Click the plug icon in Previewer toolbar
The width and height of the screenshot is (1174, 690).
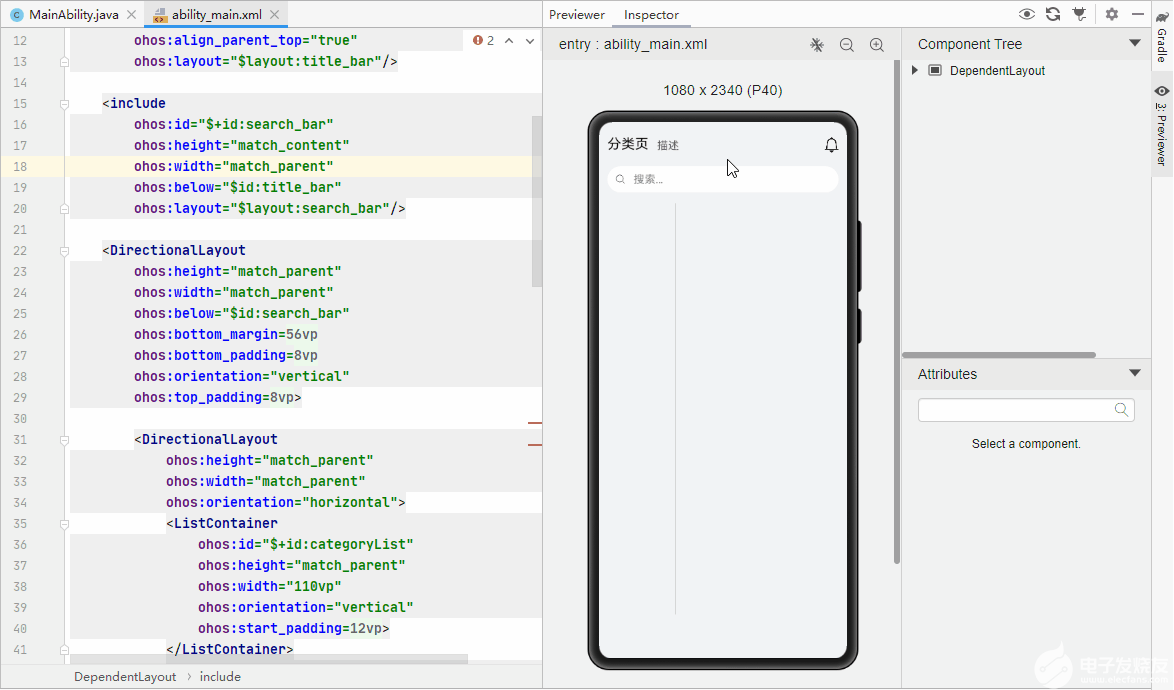tap(1079, 14)
